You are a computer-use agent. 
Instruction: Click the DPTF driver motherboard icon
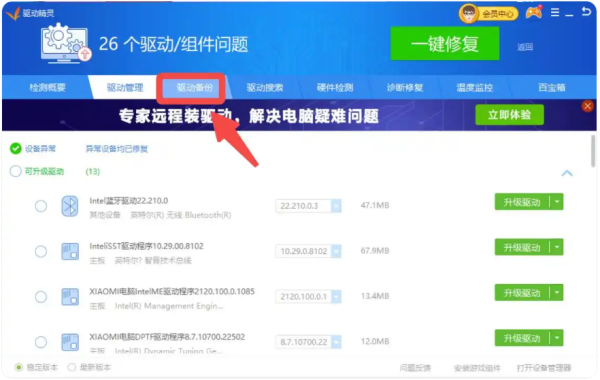coord(70,342)
